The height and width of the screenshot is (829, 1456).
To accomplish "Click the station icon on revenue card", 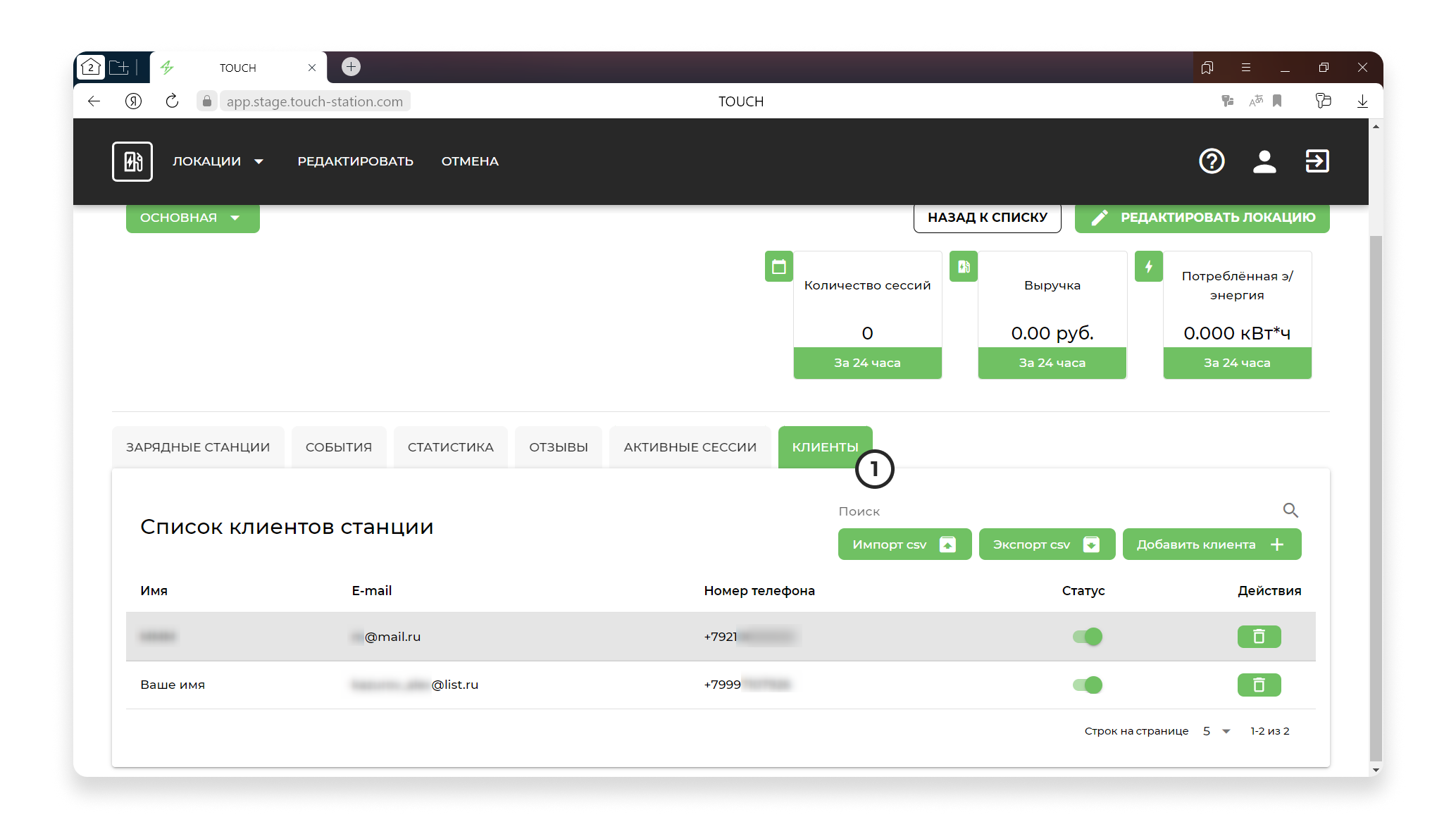I will tap(964, 267).
